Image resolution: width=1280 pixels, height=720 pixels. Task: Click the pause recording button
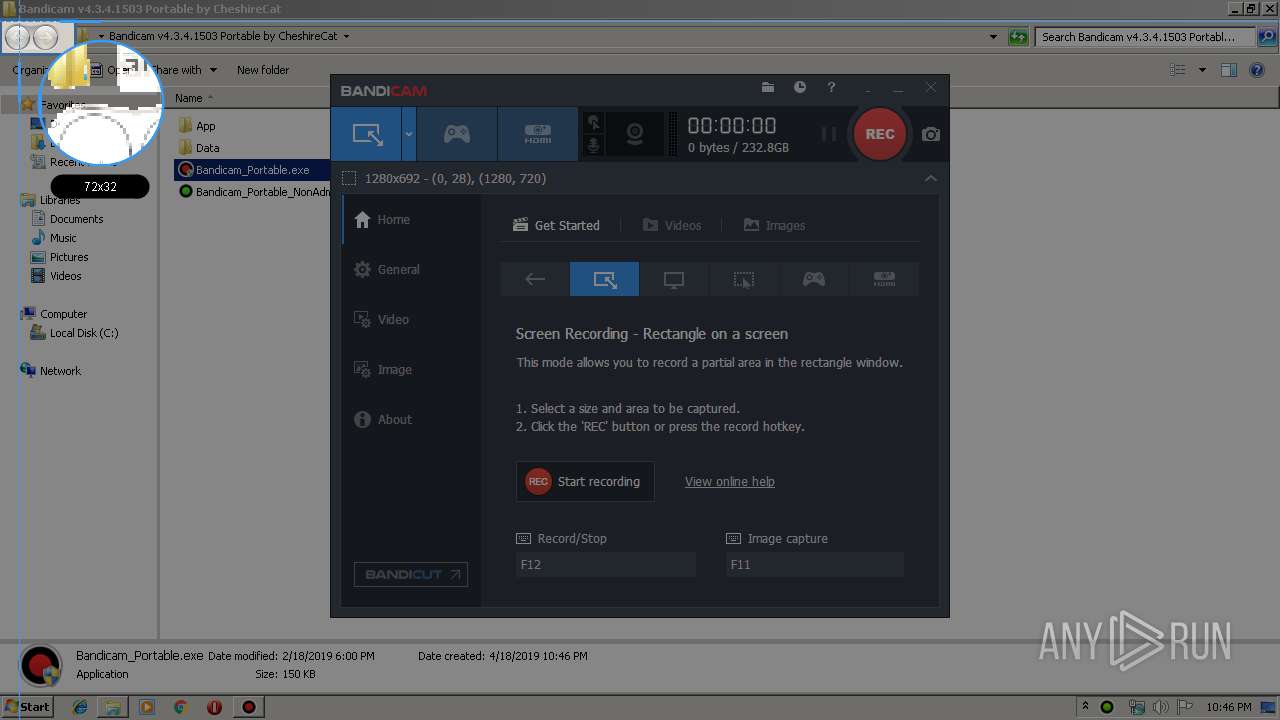pos(829,134)
